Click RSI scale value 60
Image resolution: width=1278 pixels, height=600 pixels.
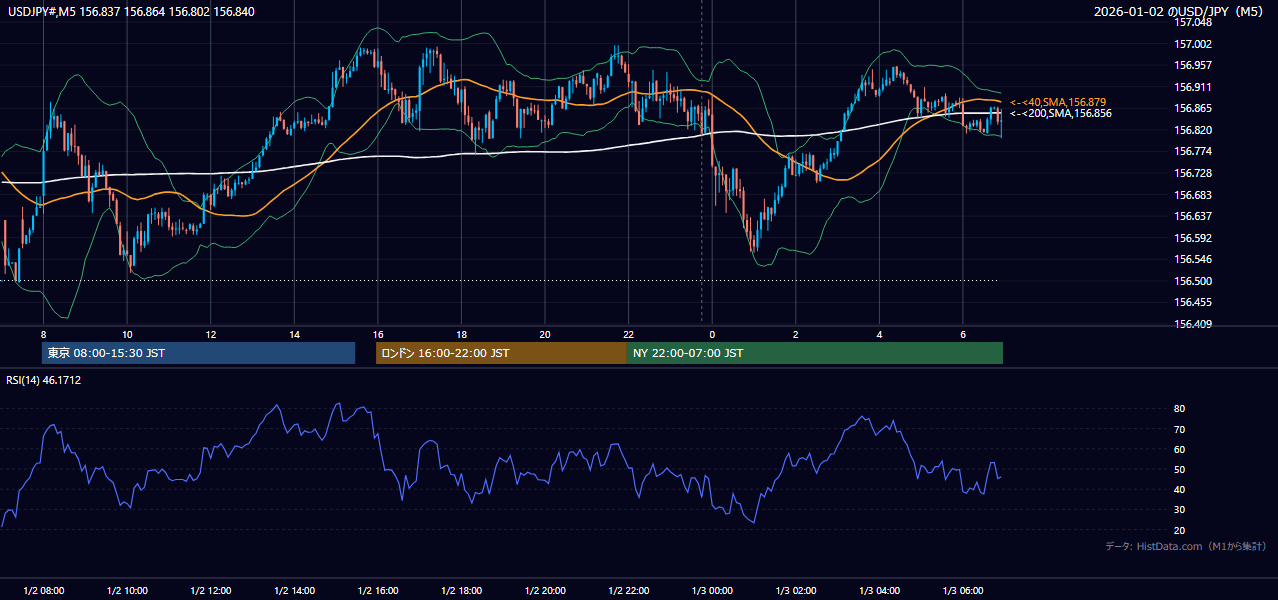tap(1180, 449)
